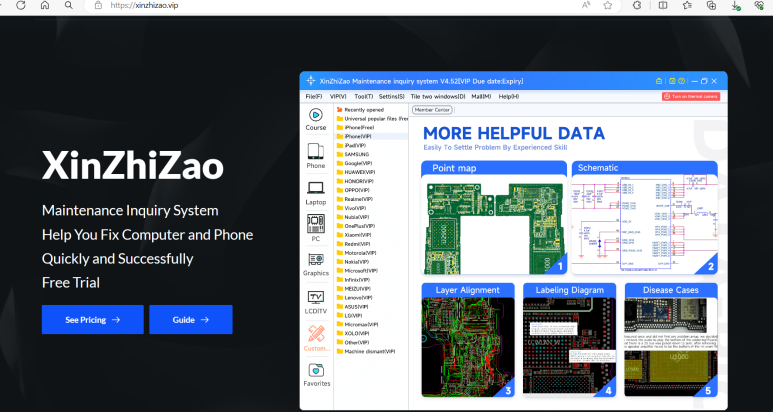Image resolution: width=773 pixels, height=412 pixels.
Task: Open browser essentials heart icon
Action: (759, 5)
